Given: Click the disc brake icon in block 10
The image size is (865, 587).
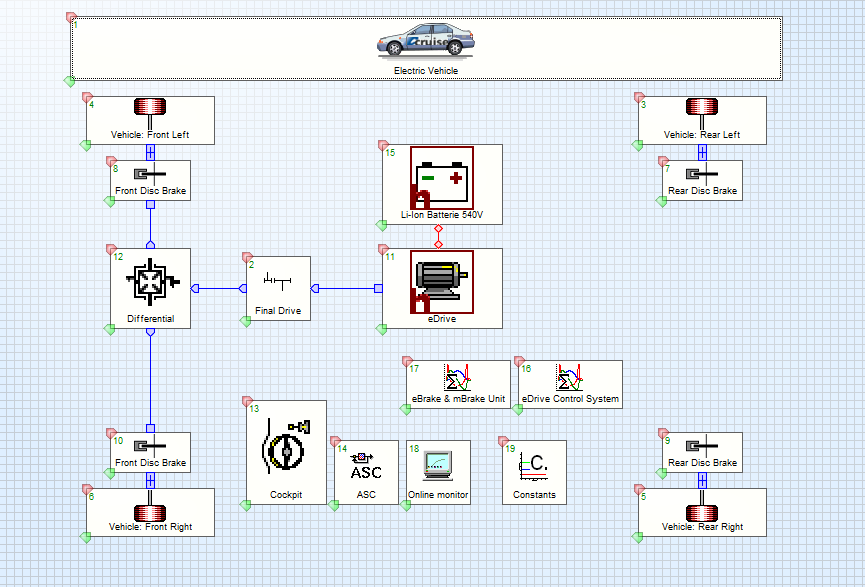Looking at the screenshot, I should point(150,446).
